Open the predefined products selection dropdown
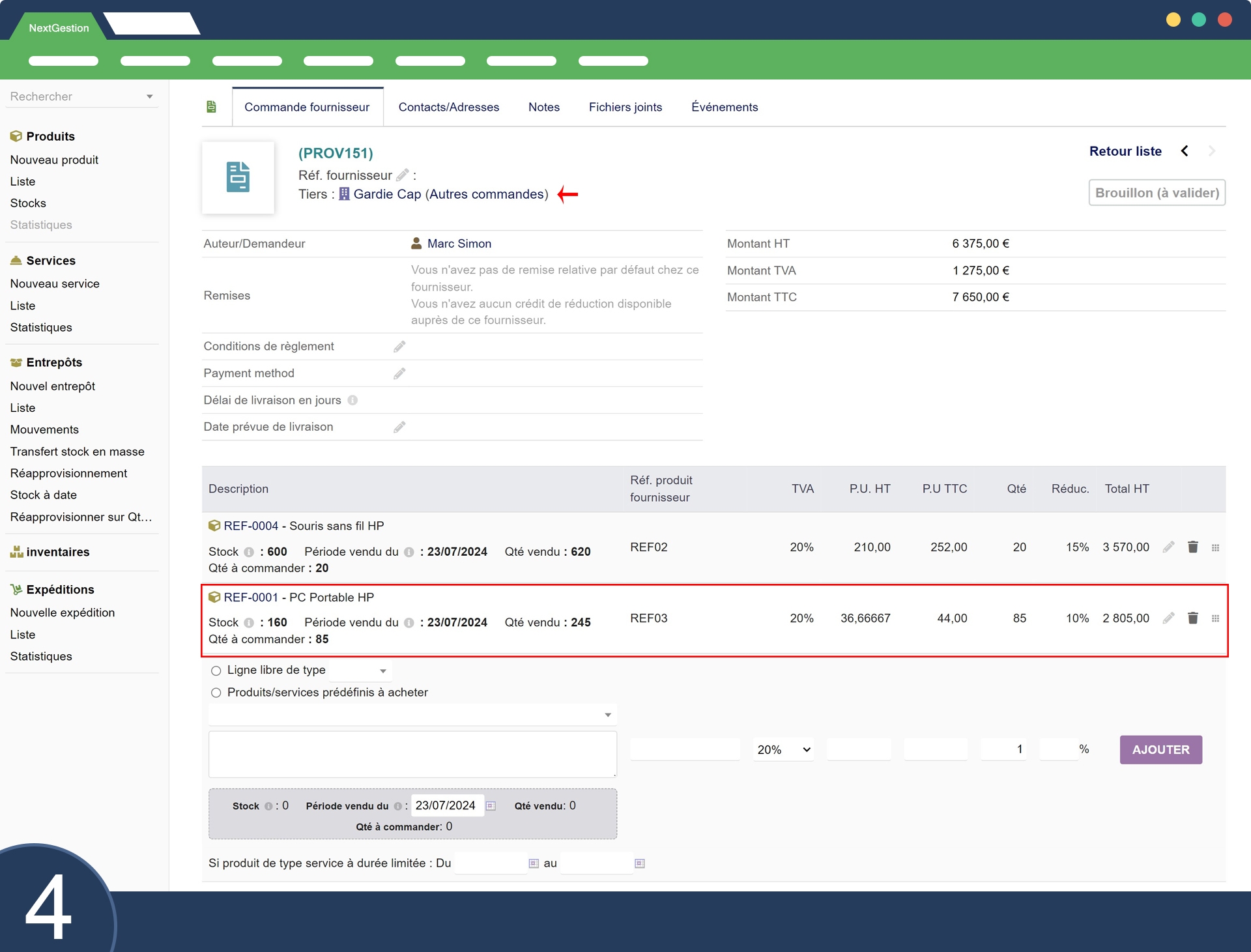1251x952 pixels. click(412, 715)
